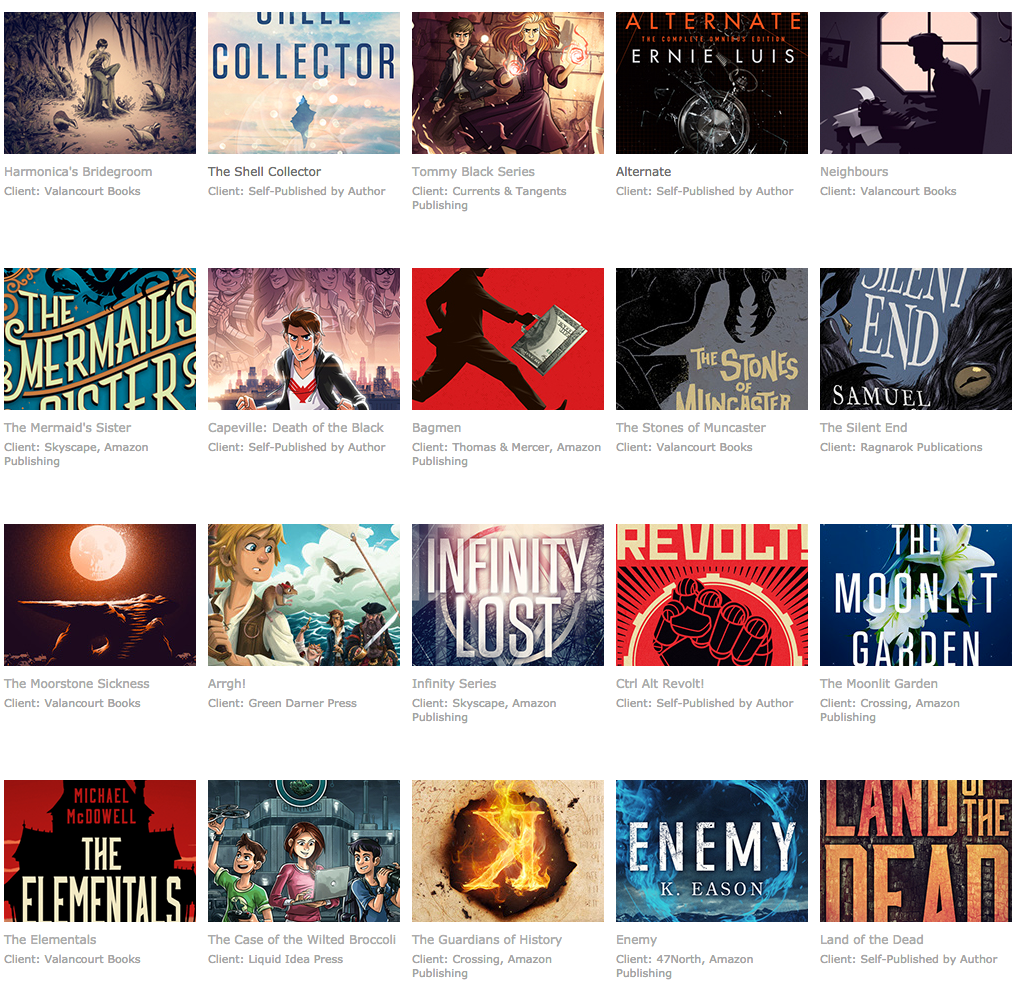Follow The Moonlit Garden title link

878,684
